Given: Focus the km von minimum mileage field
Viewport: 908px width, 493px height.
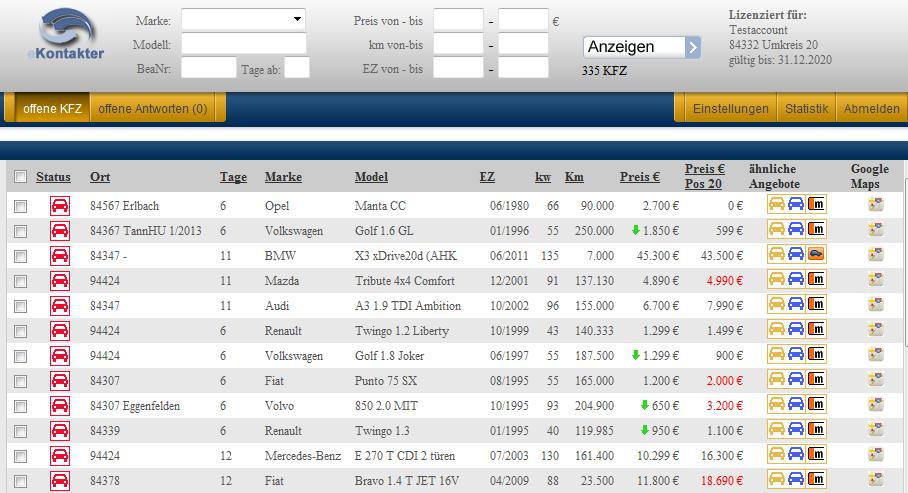Looking at the screenshot, I should (458, 44).
